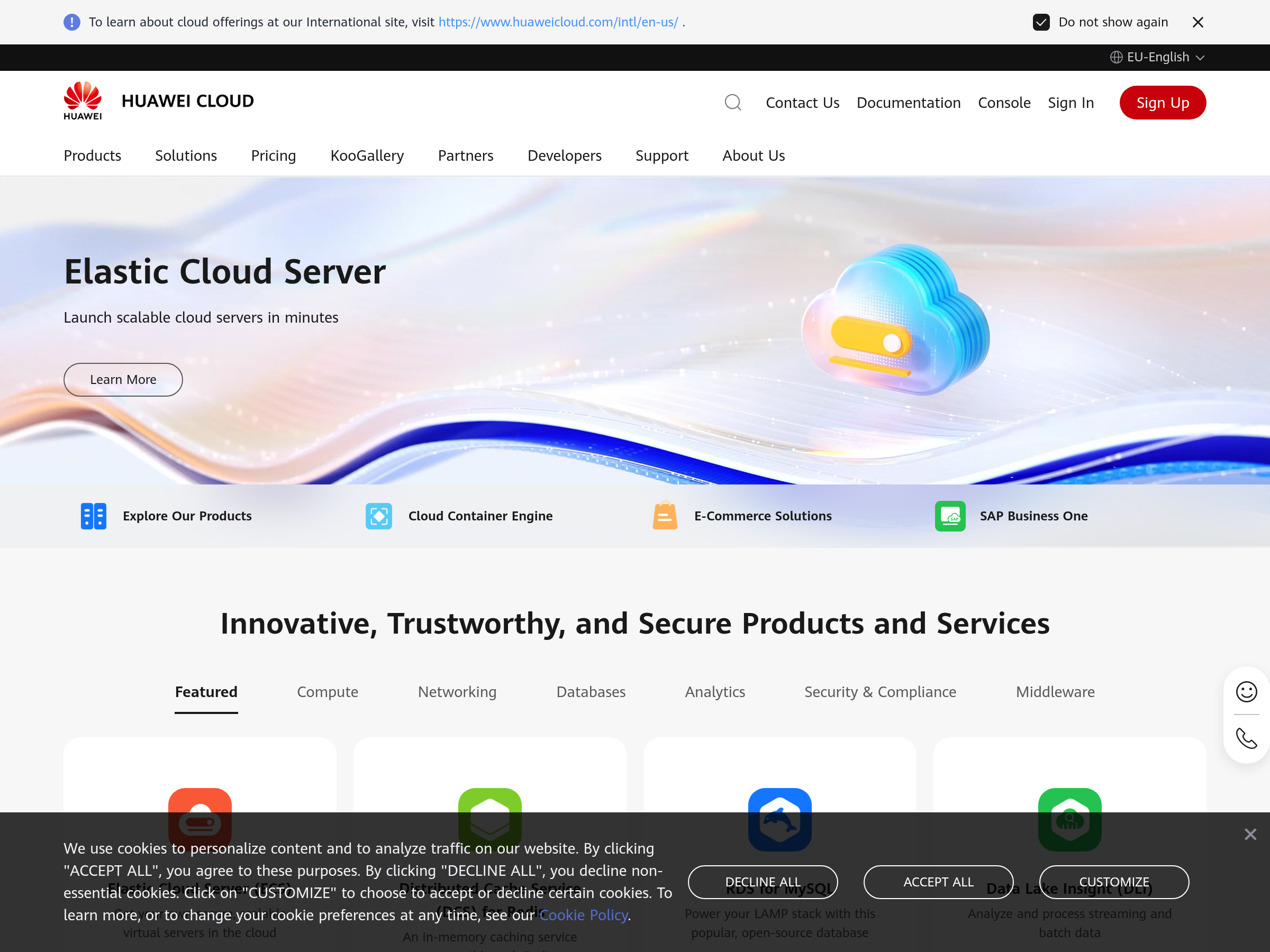The width and height of the screenshot is (1270, 952).
Task: Close the international site notice bar
Action: point(1198,22)
